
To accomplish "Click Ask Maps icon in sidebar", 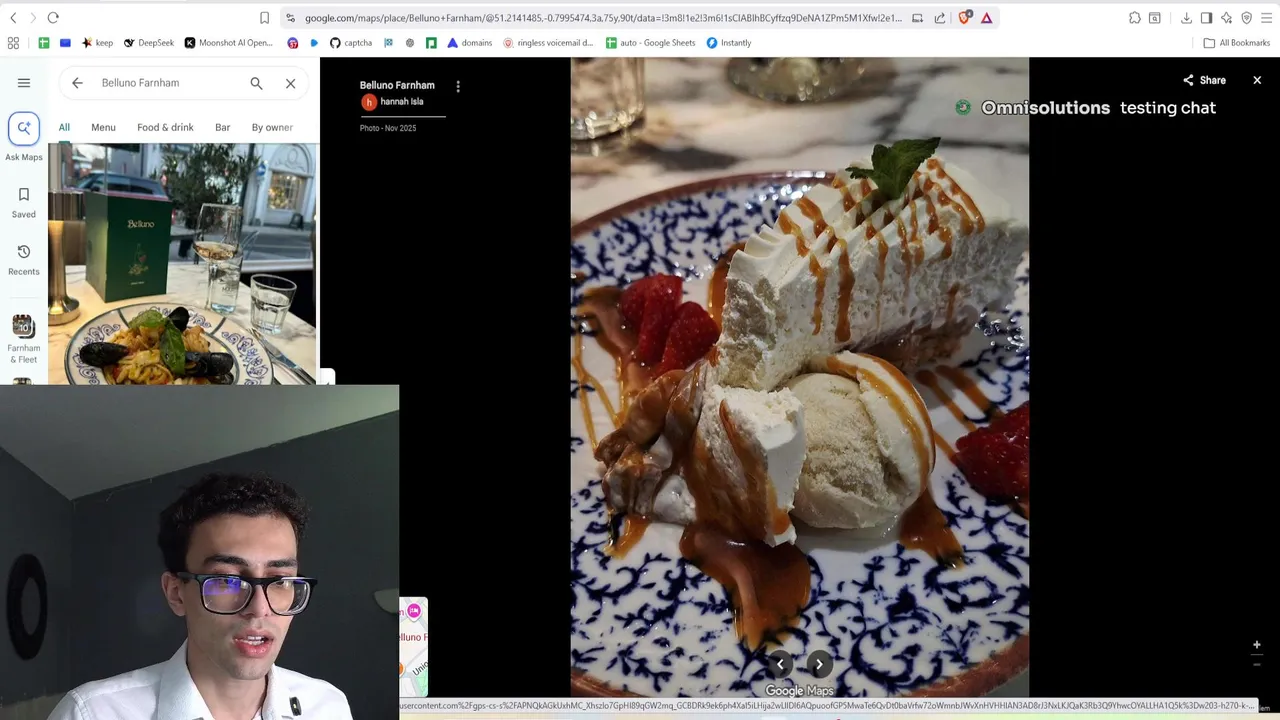I will click(x=24, y=128).
